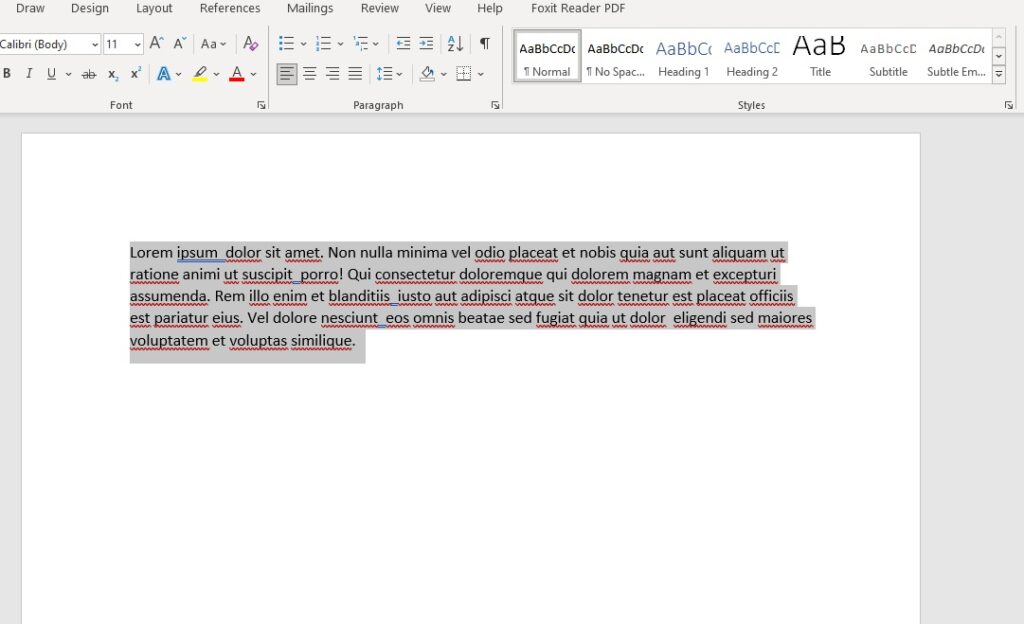Image resolution: width=1024 pixels, height=624 pixels.
Task: Open the Bullets dropdown arrow
Action: [304, 43]
